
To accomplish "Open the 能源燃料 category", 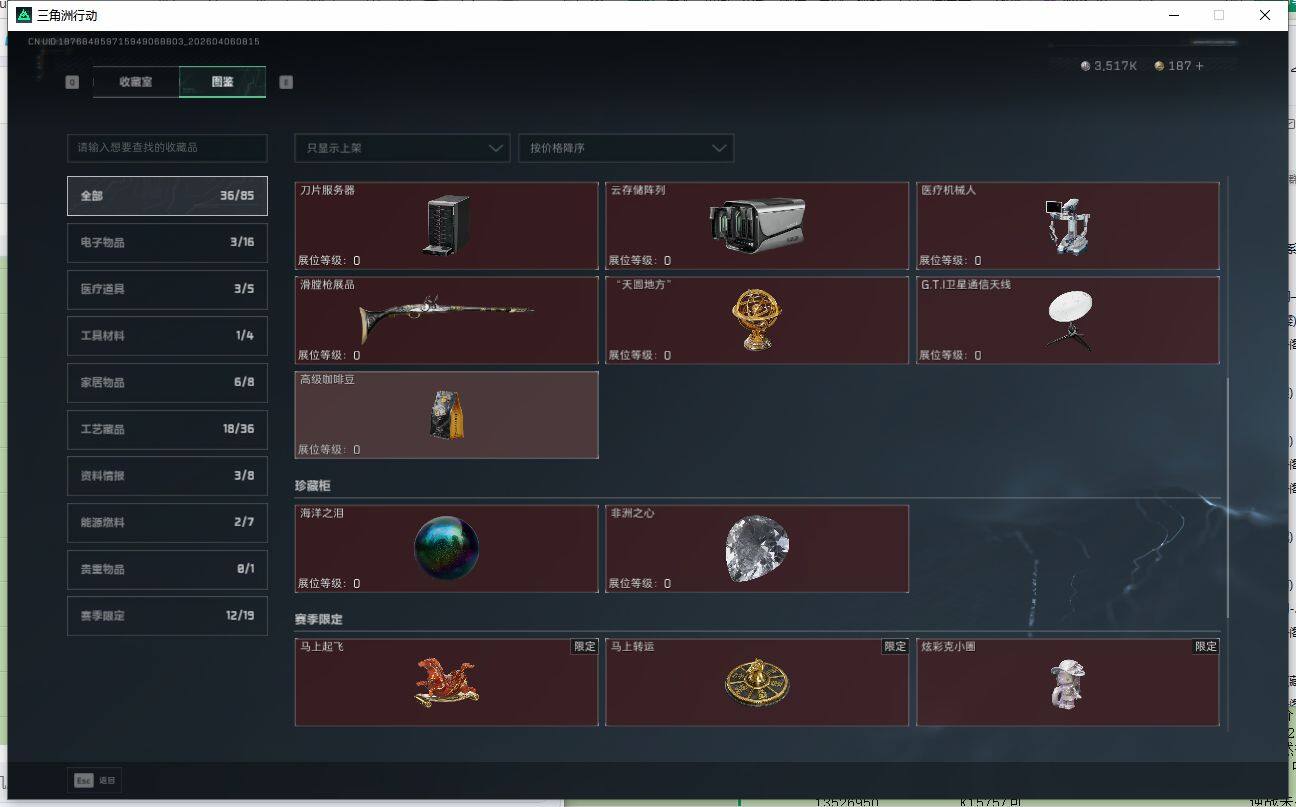I will pyautogui.click(x=167, y=522).
